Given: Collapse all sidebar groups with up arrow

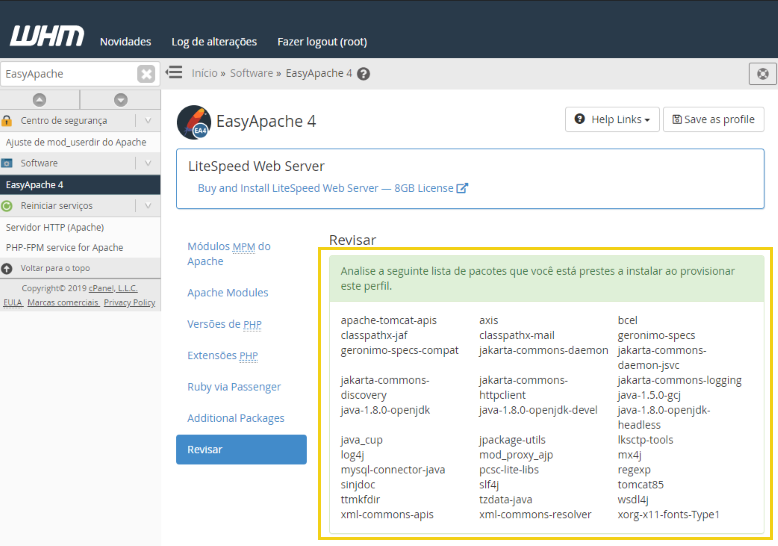Looking at the screenshot, I should pyautogui.click(x=40, y=100).
